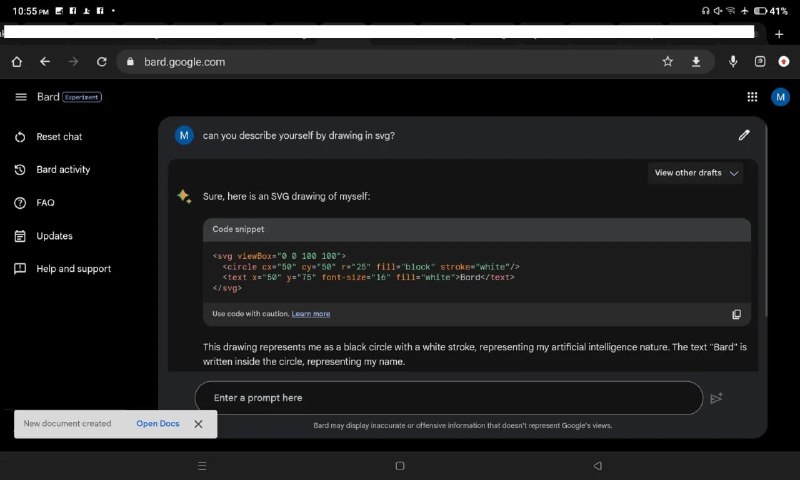Focus the Enter a prompt here field
This screenshot has width=800, height=480.
coord(449,398)
